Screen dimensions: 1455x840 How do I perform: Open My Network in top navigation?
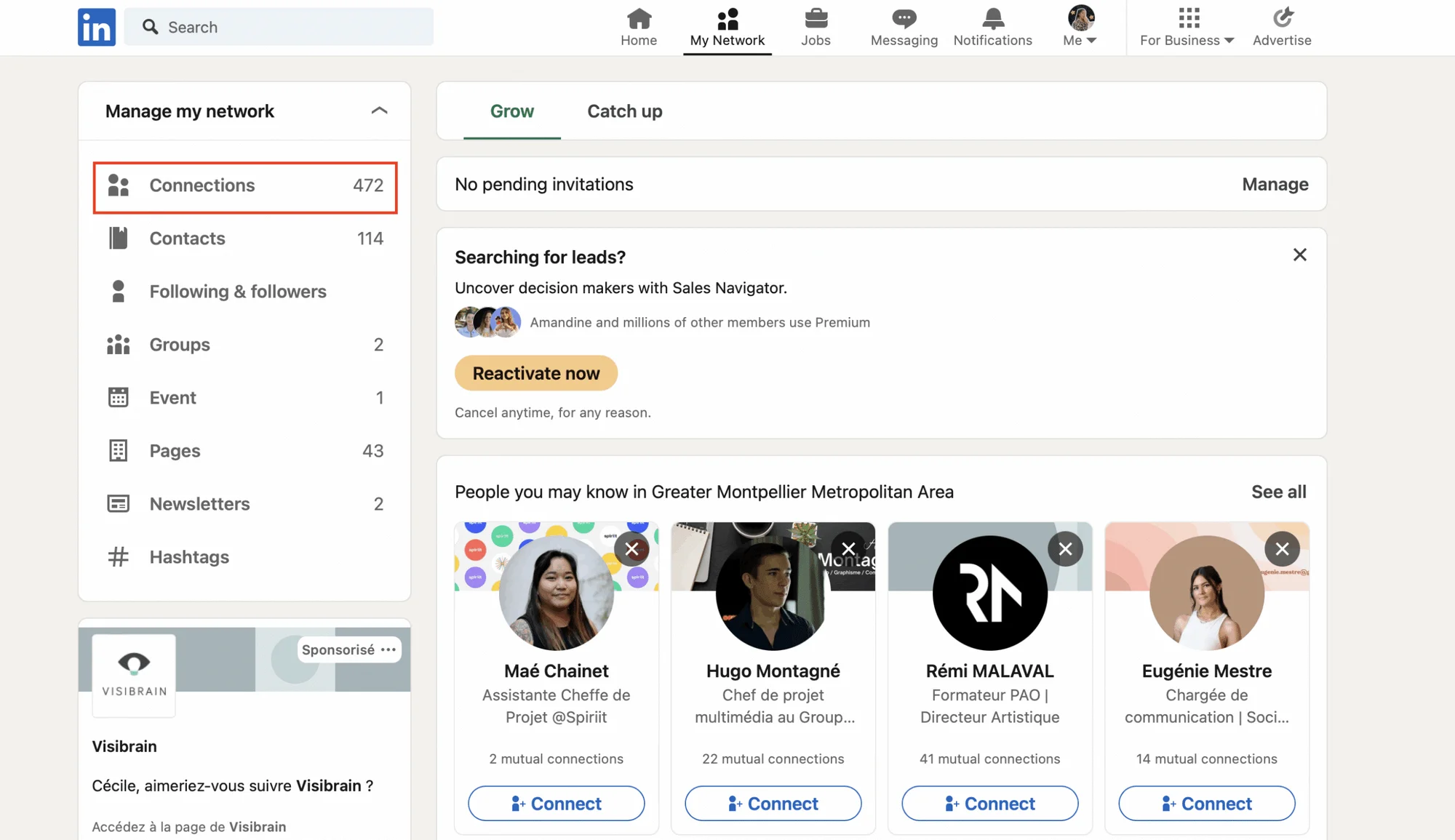727,27
